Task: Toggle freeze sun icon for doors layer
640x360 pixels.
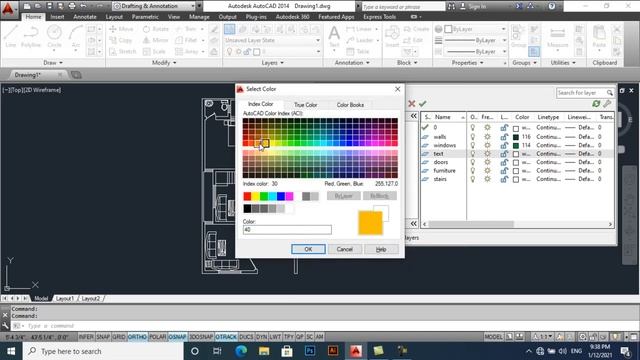Action: 487,162
